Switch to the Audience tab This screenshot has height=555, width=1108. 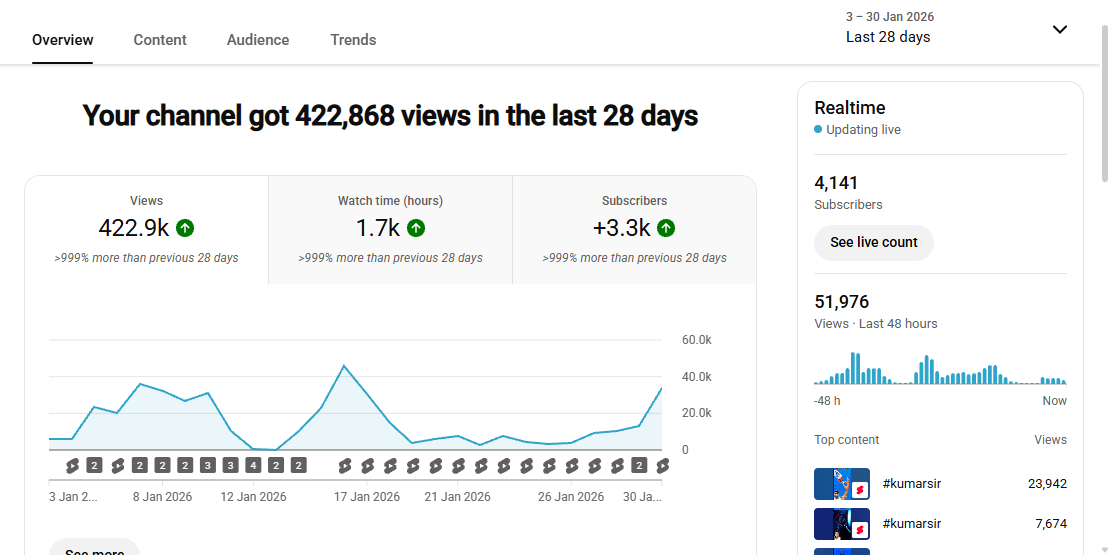pos(258,40)
